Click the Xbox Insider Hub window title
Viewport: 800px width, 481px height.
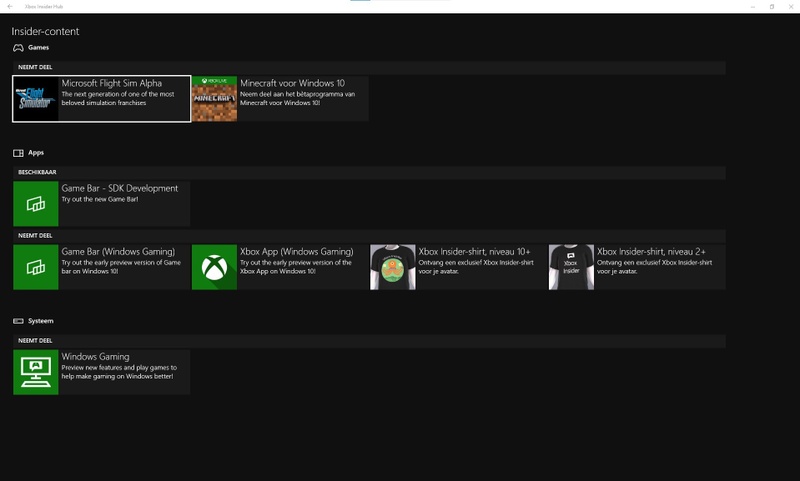pos(44,7)
